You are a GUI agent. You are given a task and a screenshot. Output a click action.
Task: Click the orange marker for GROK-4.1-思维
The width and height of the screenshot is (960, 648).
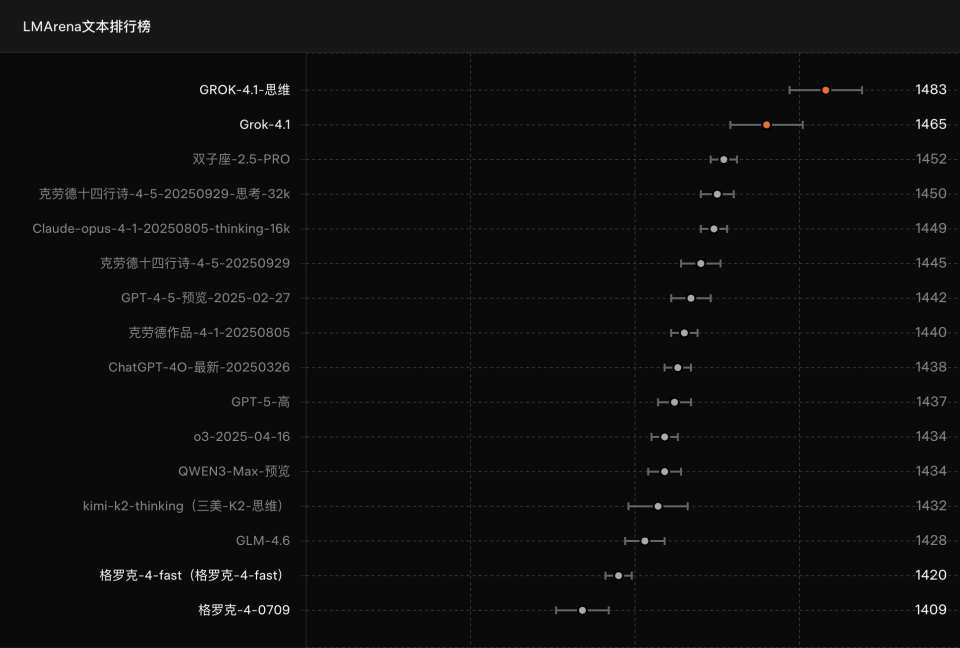pyautogui.click(x=826, y=89)
